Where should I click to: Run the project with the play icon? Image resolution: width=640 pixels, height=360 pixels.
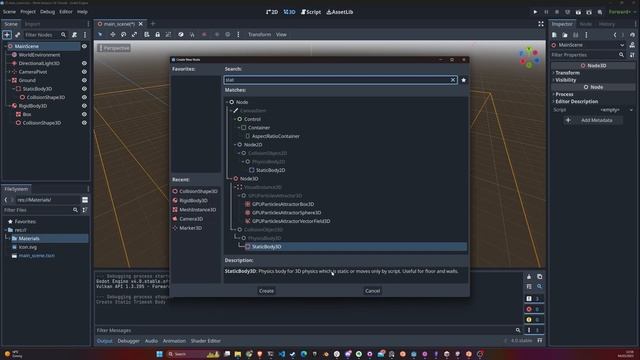535,12
